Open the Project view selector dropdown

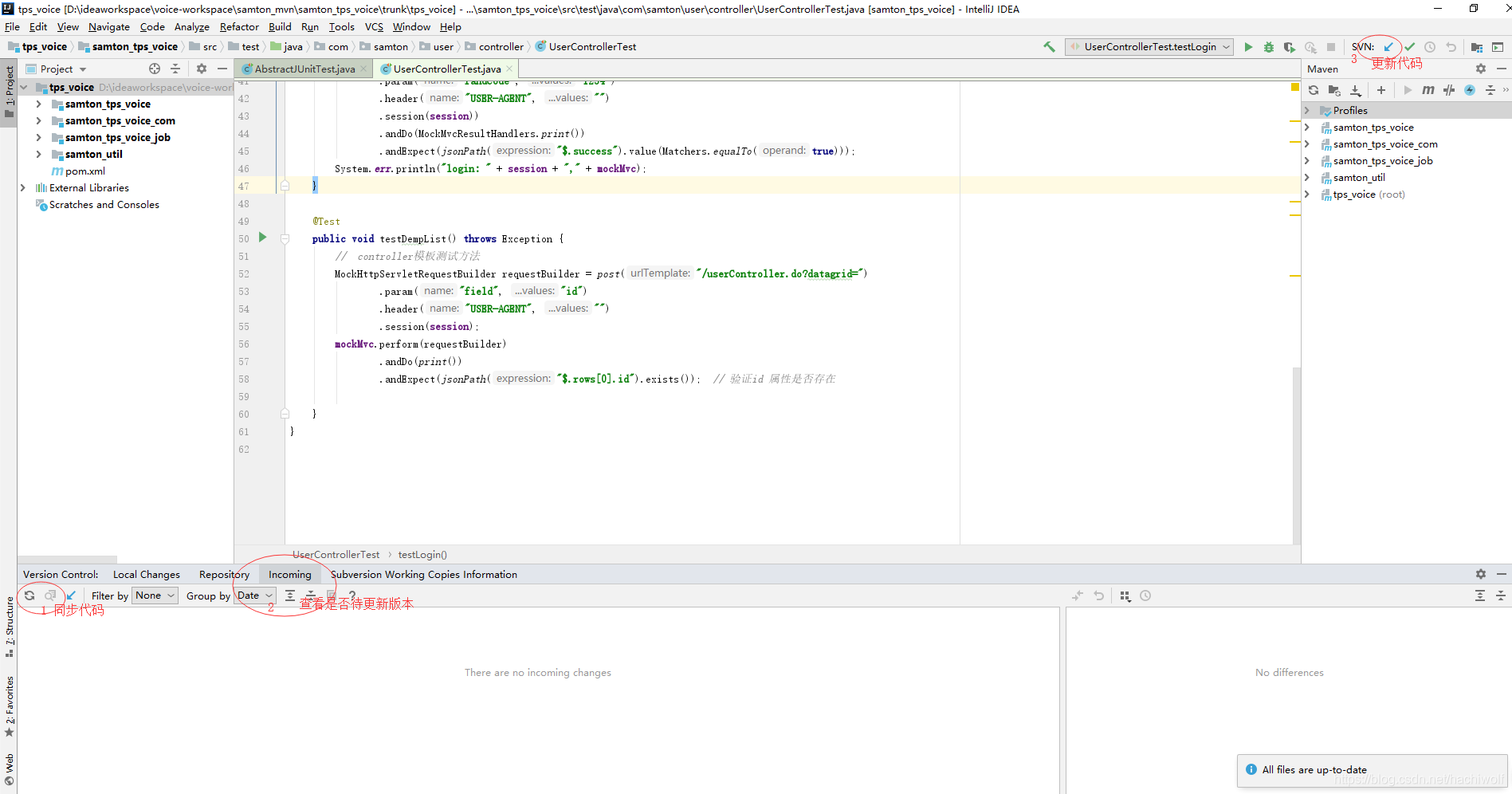pos(63,69)
